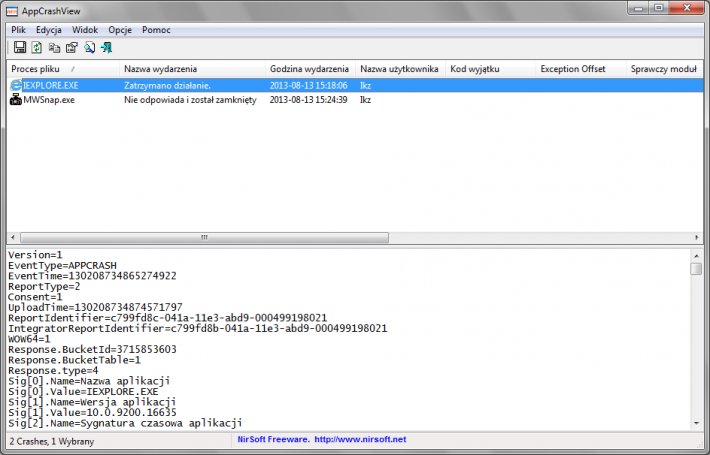Click the Internet Explorer icon on IEXPLORE.EXE row
Viewport: 710px width, 455px height.
pyautogui.click(x=16, y=85)
